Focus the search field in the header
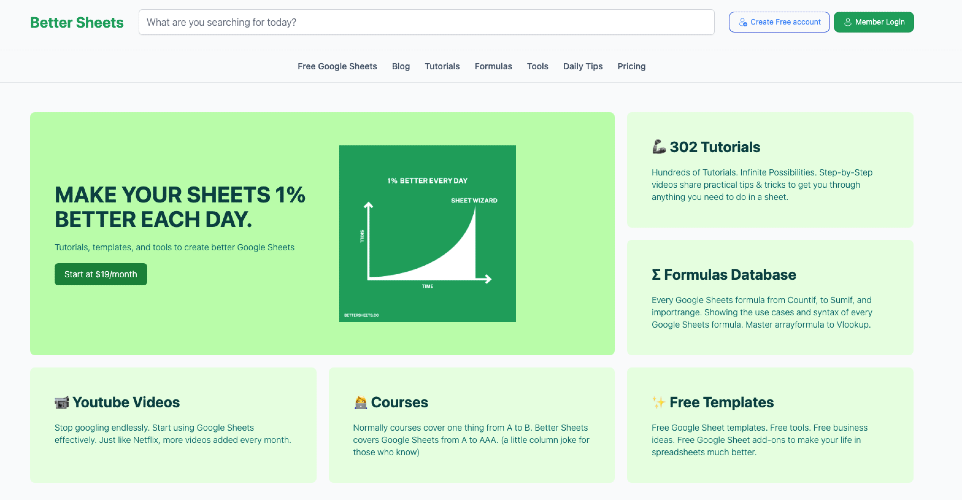Image resolution: width=962 pixels, height=500 pixels. tap(426, 22)
